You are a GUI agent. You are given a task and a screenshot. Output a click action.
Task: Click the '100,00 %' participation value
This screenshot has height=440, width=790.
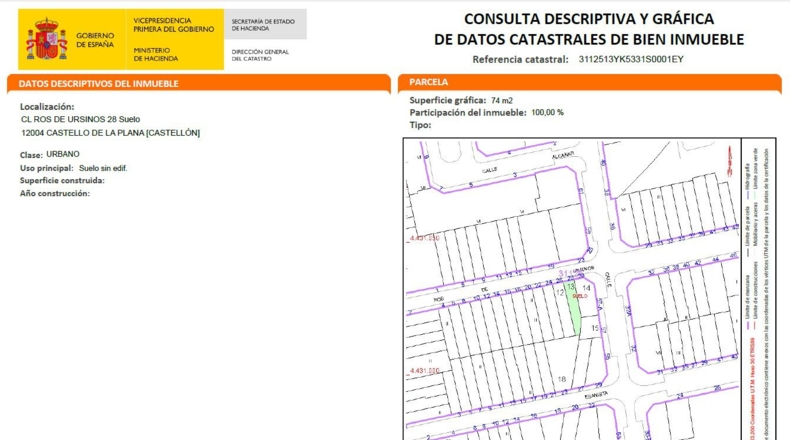coord(548,113)
